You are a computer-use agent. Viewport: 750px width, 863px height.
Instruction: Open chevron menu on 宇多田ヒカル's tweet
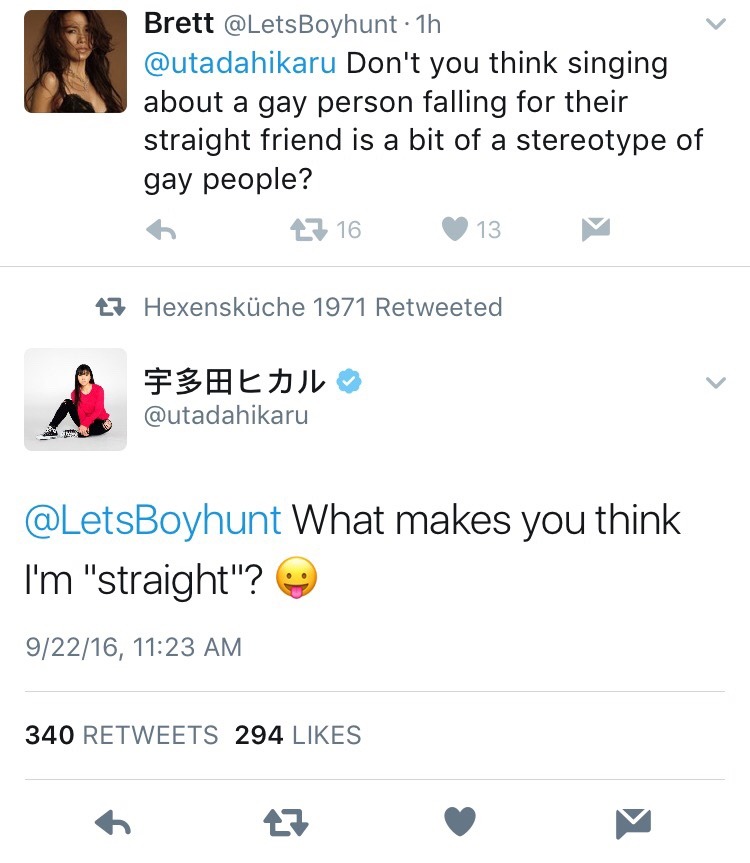715,382
